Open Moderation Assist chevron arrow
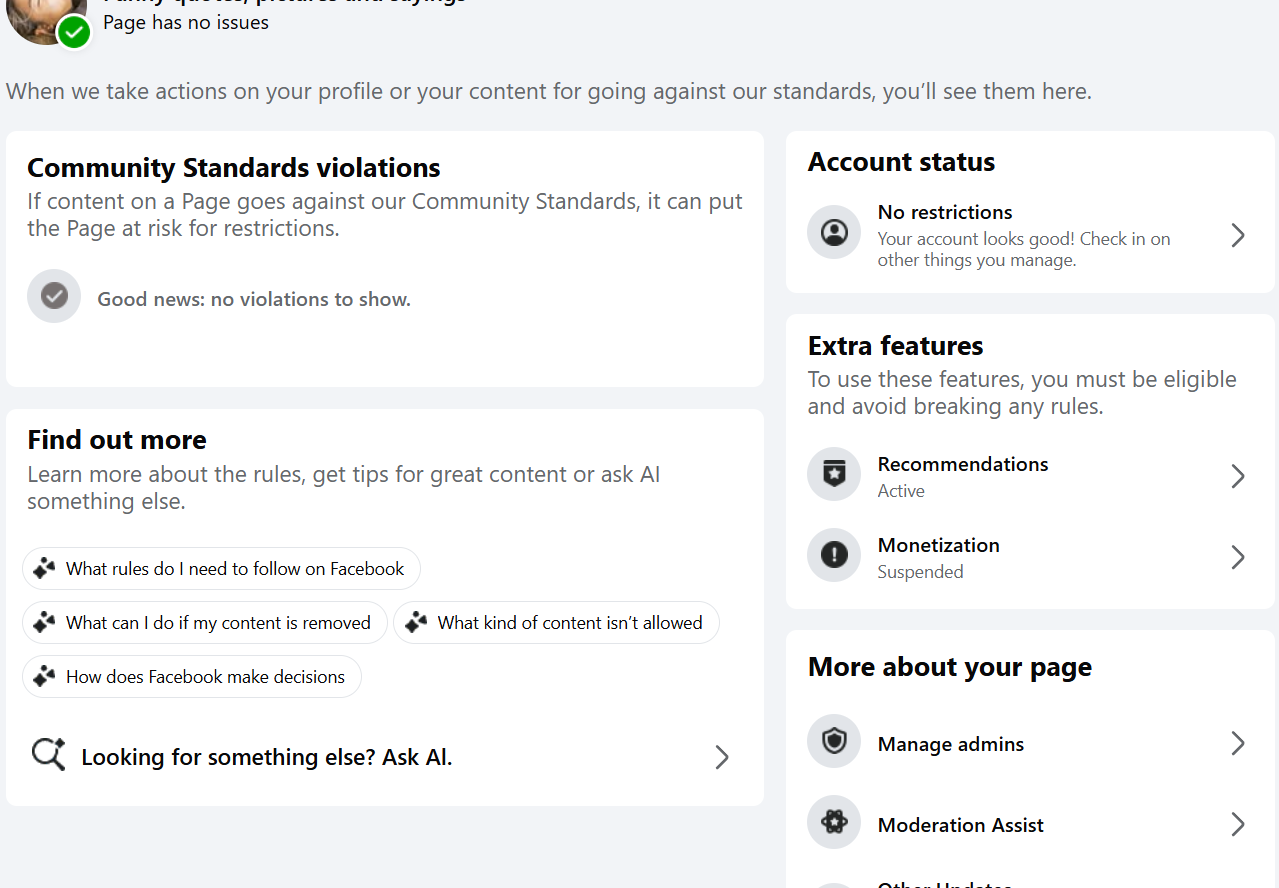This screenshot has height=888, width=1279. [1238, 824]
